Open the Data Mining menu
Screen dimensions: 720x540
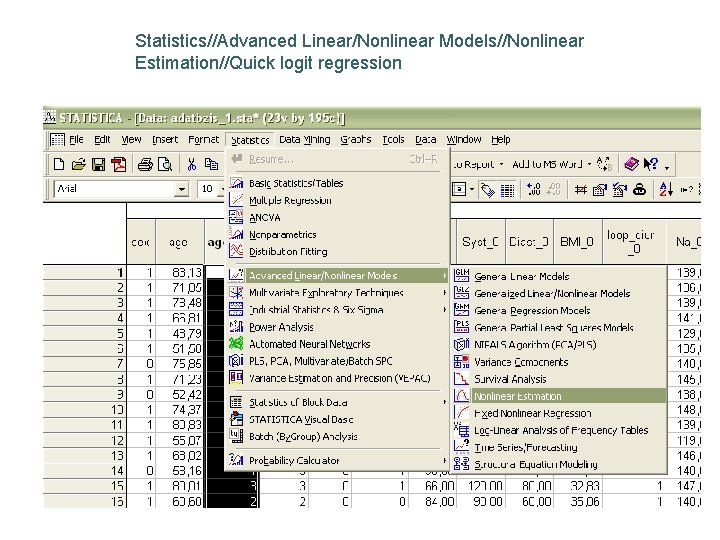pyautogui.click(x=304, y=140)
